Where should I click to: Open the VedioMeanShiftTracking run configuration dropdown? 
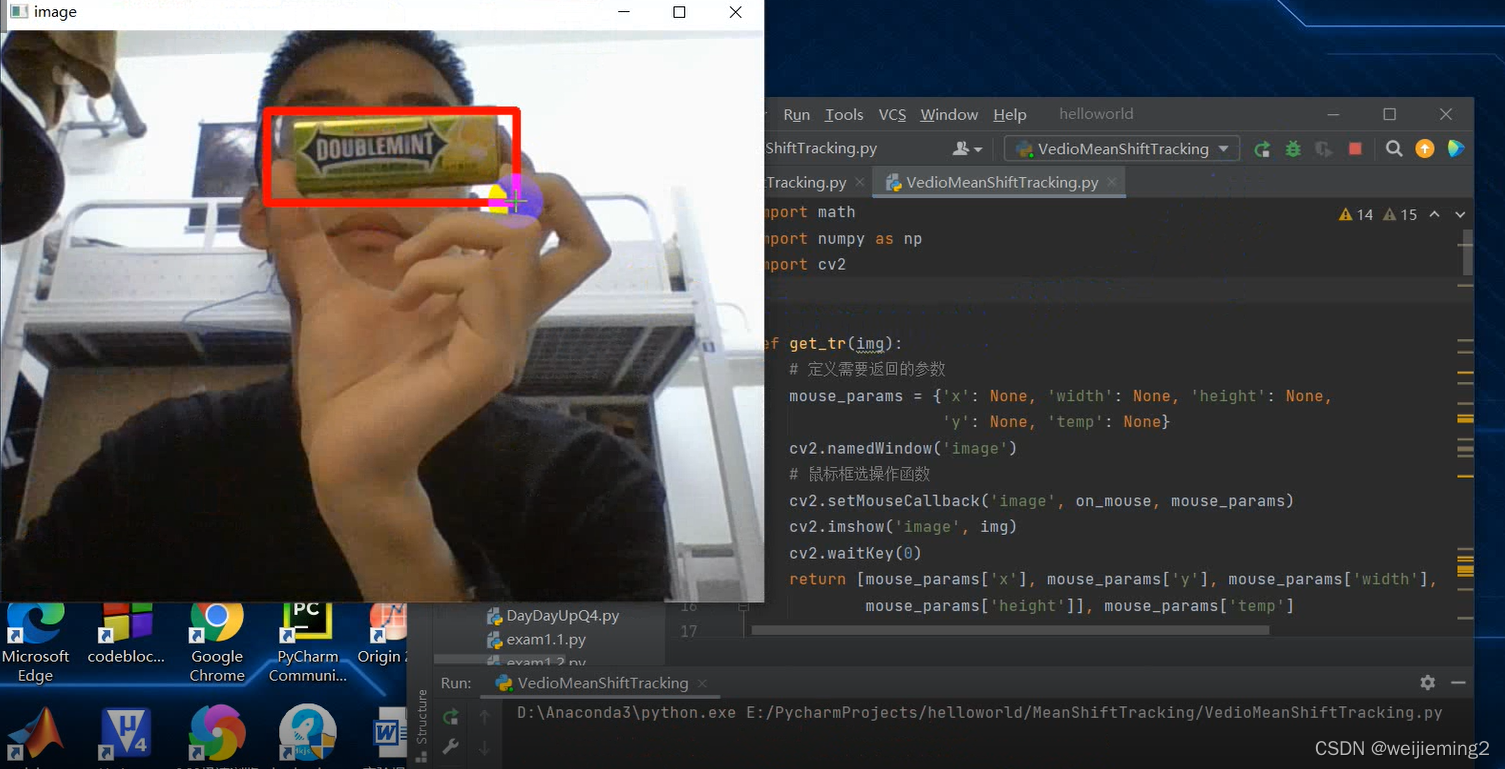(x=1122, y=149)
